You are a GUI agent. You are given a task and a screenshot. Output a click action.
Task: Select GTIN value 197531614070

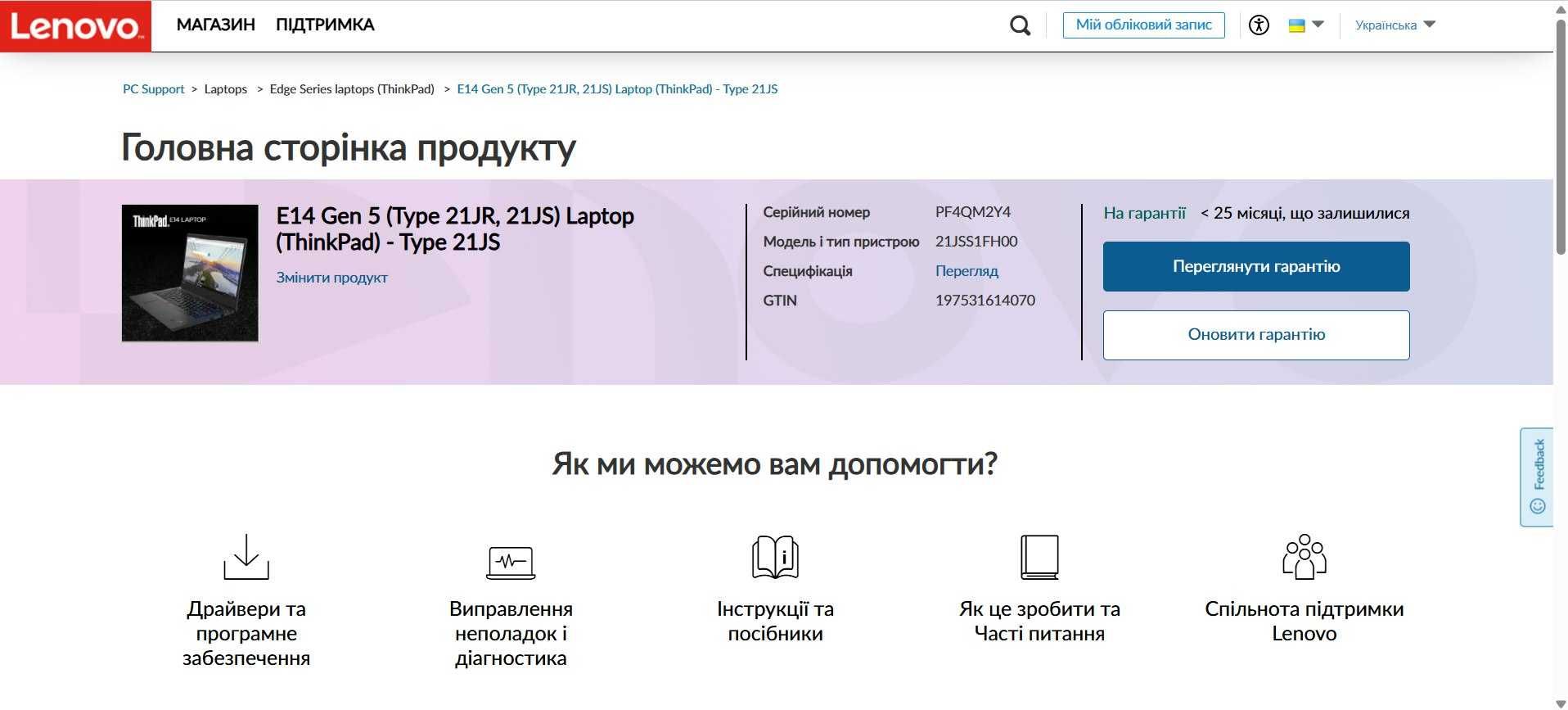point(985,301)
